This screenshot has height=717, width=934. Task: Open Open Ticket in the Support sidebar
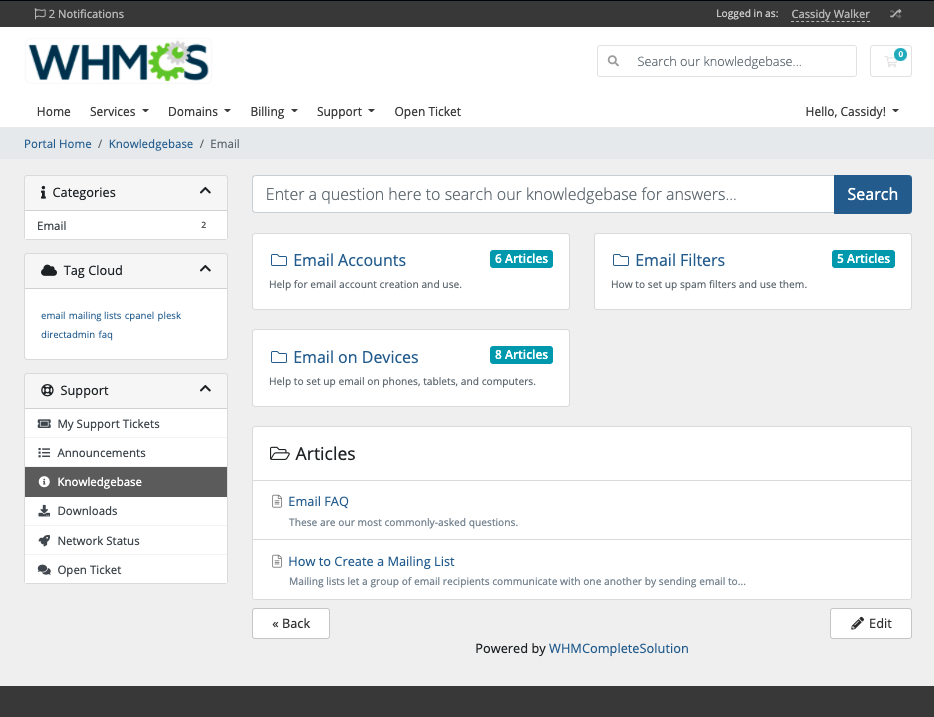point(126,569)
